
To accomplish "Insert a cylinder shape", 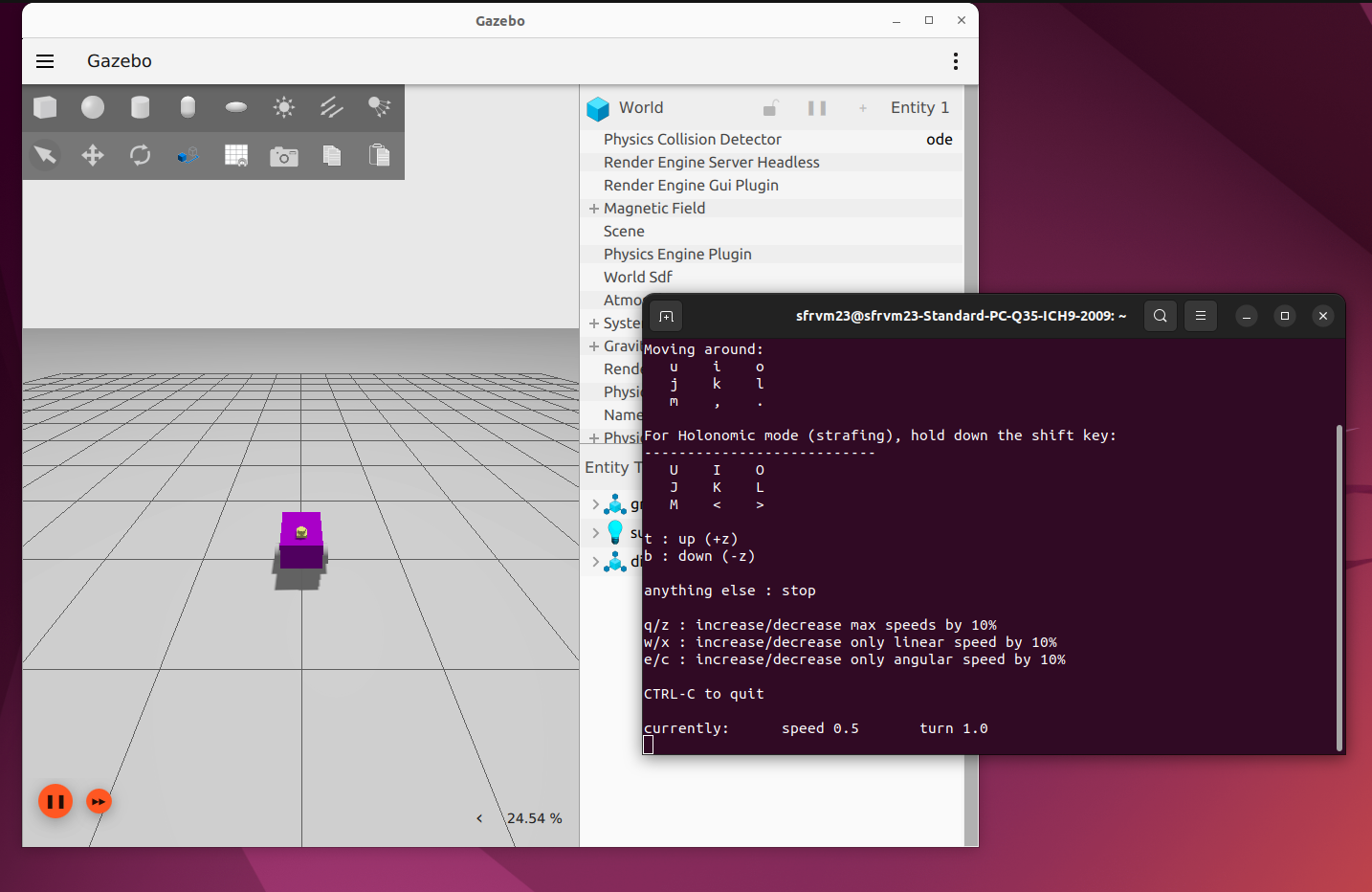I will tap(141, 107).
